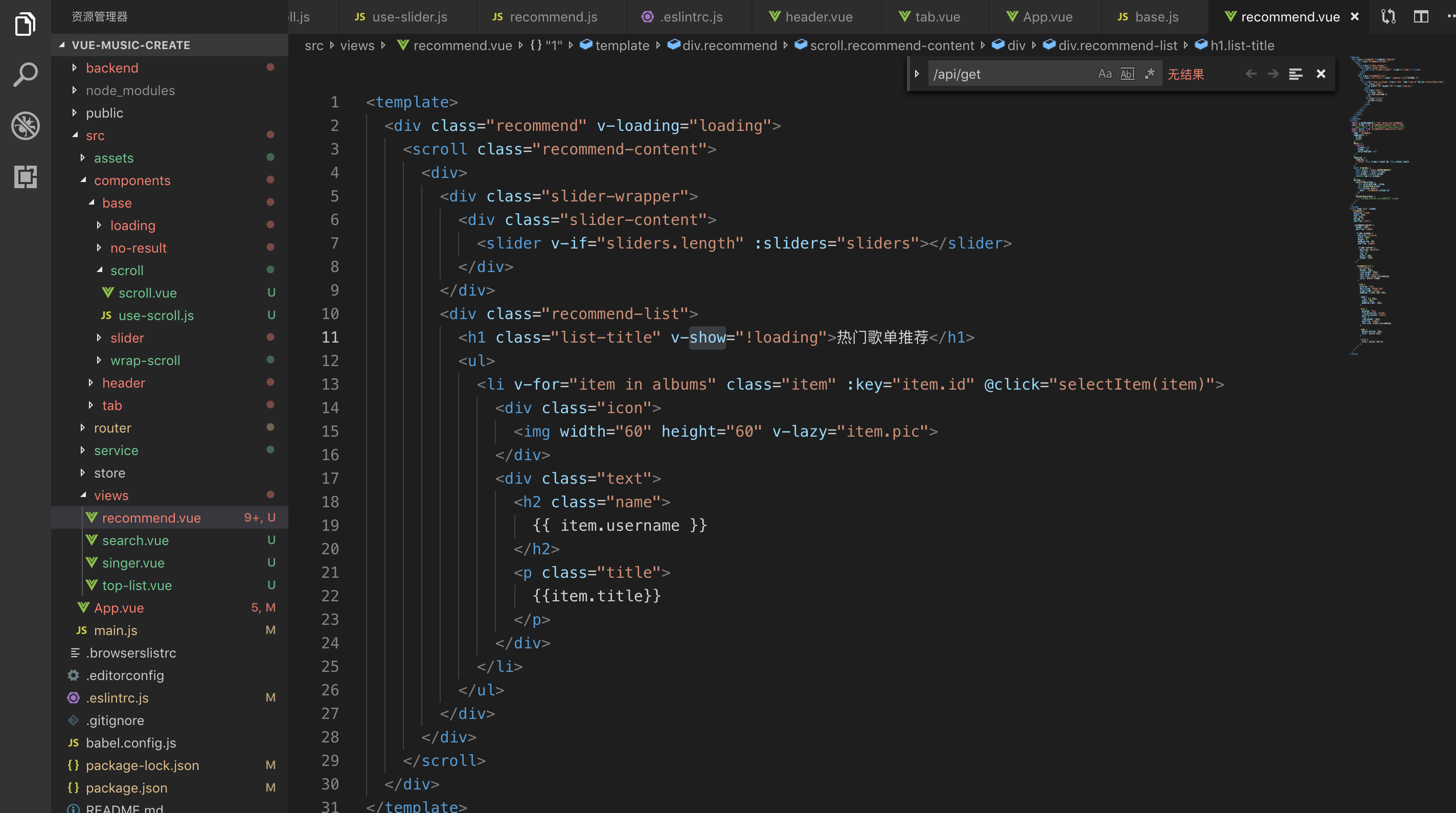Switch to the tab.vue tab

(x=937, y=17)
